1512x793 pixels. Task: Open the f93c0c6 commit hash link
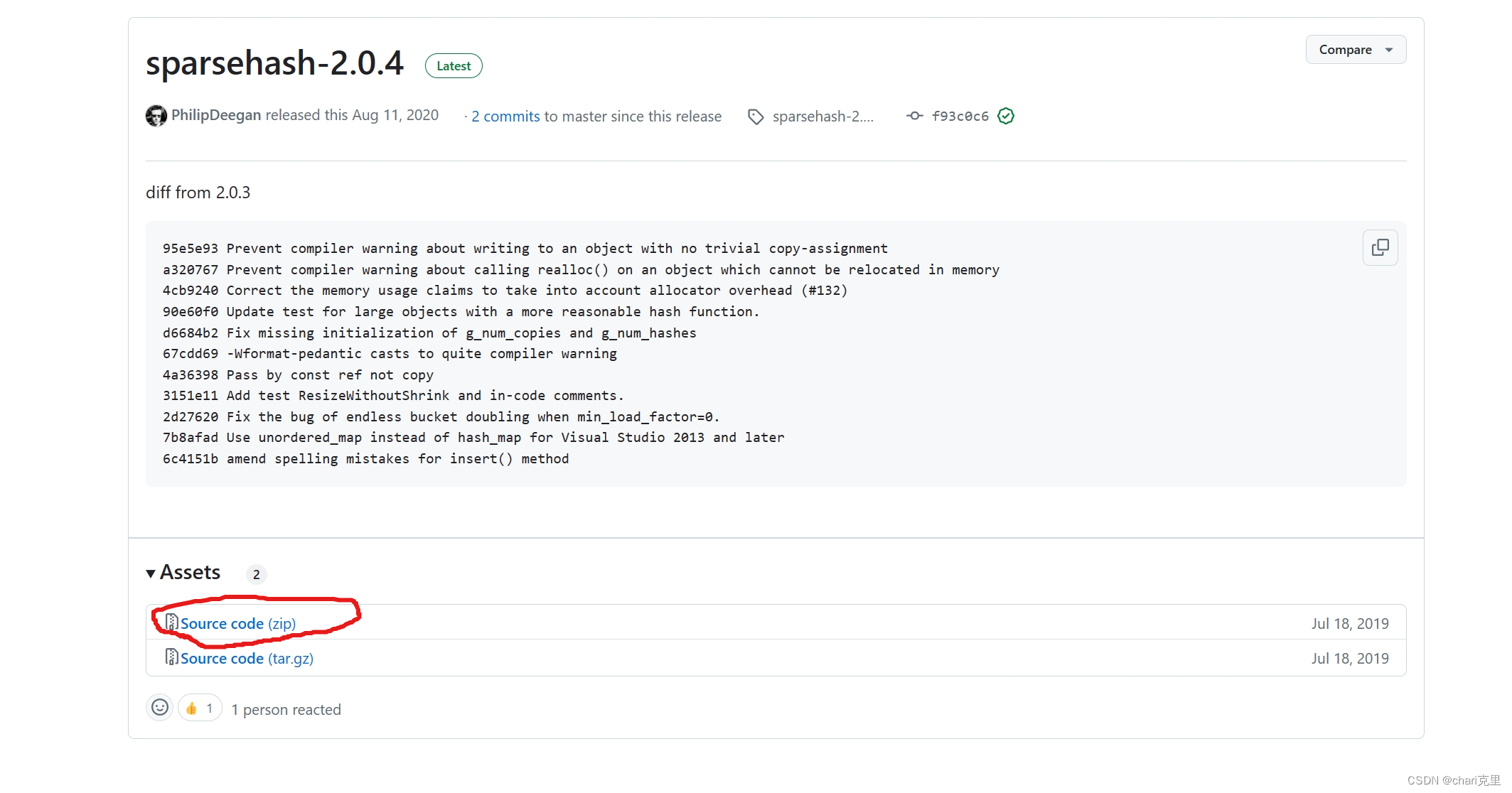pos(960,117)
